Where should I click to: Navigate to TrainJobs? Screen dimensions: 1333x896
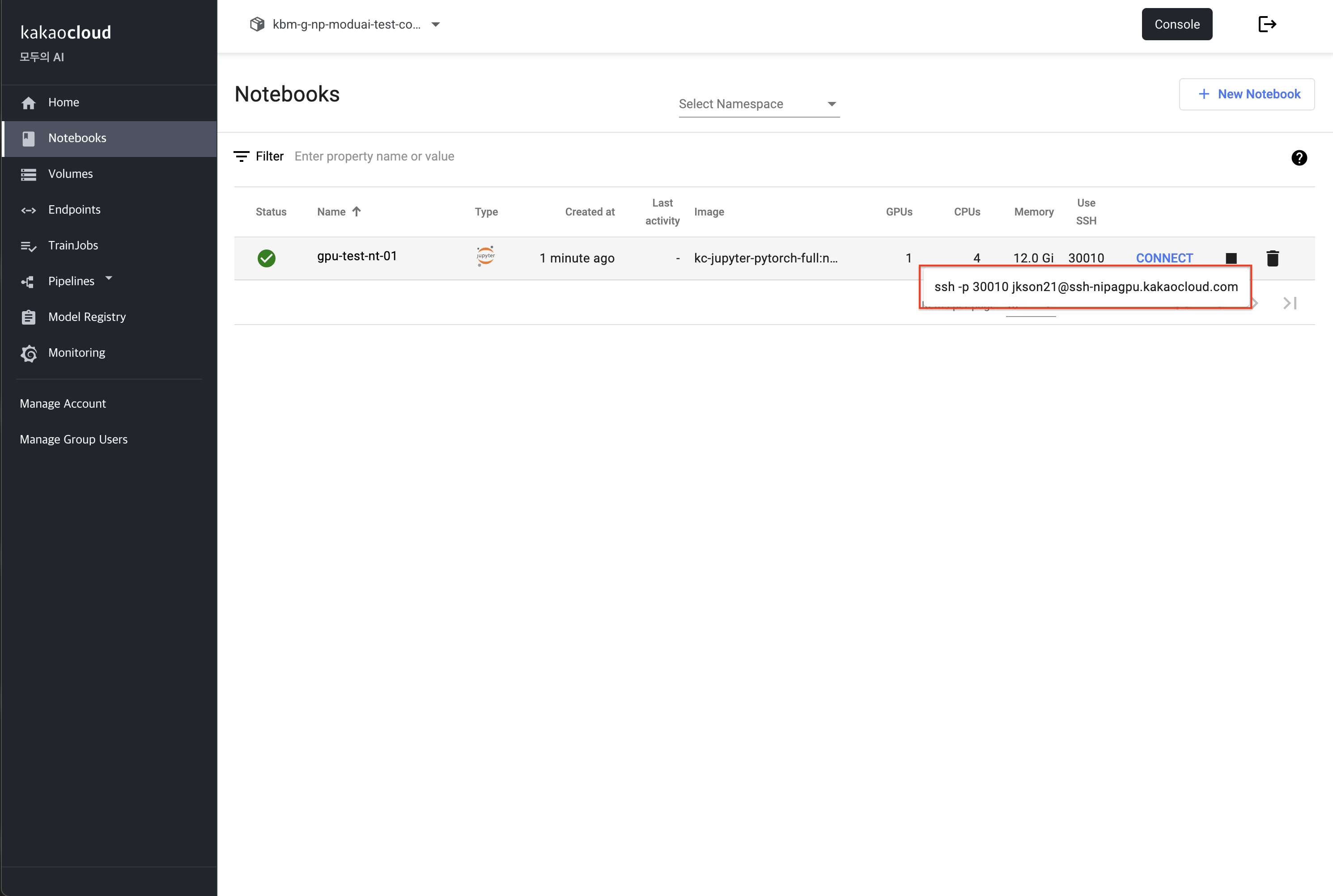109,246
